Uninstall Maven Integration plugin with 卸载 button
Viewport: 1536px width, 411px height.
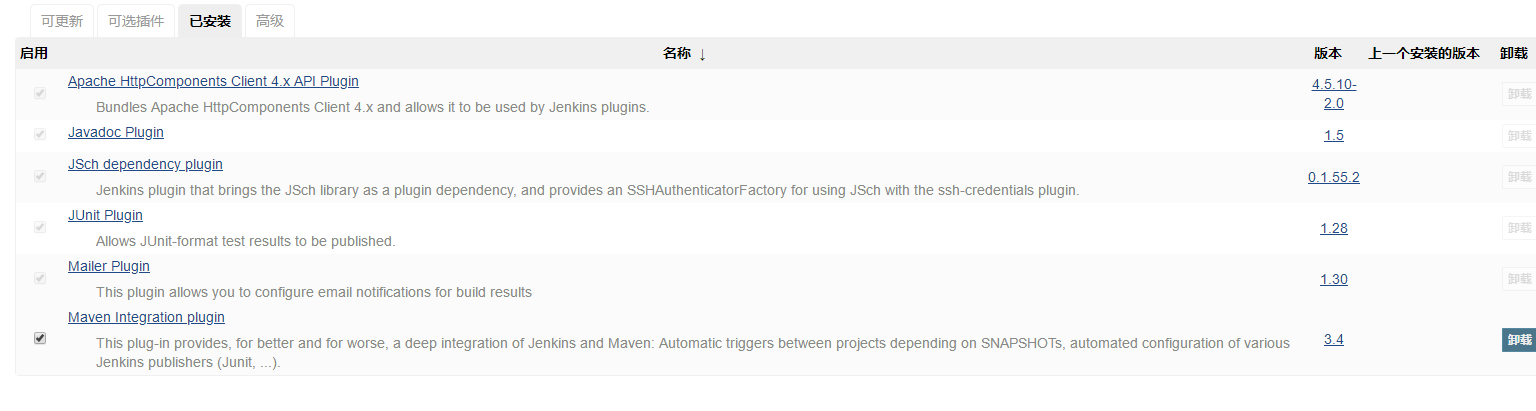tap(1519, 340)
